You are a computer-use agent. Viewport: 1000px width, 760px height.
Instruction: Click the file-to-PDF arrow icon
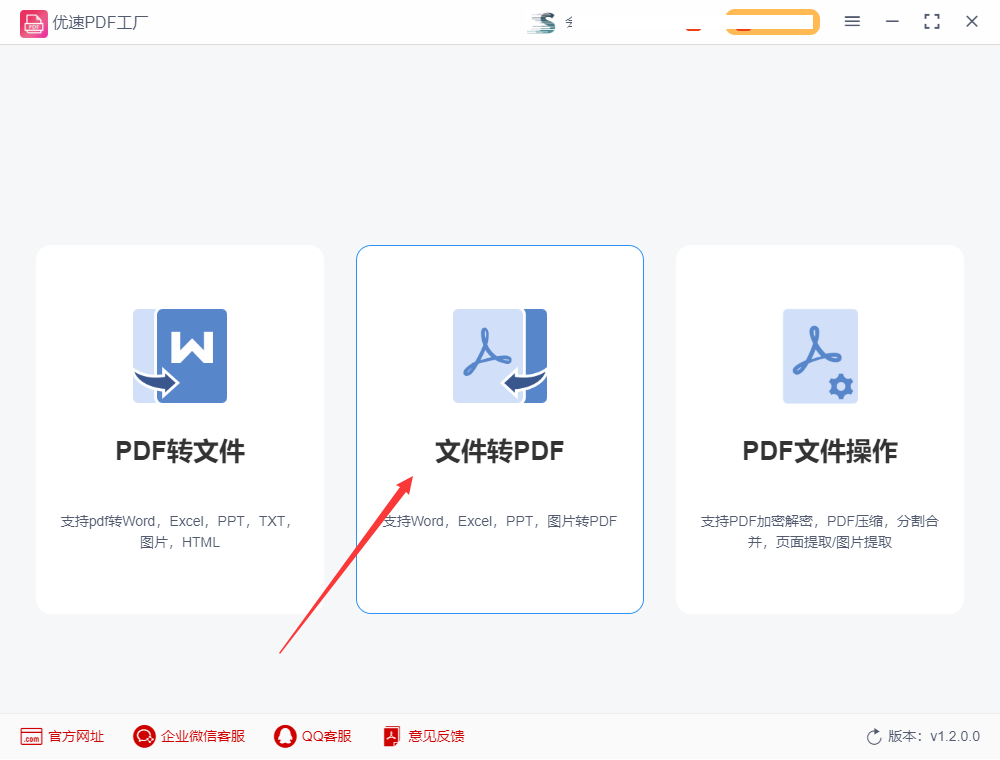tap(500, 356)
